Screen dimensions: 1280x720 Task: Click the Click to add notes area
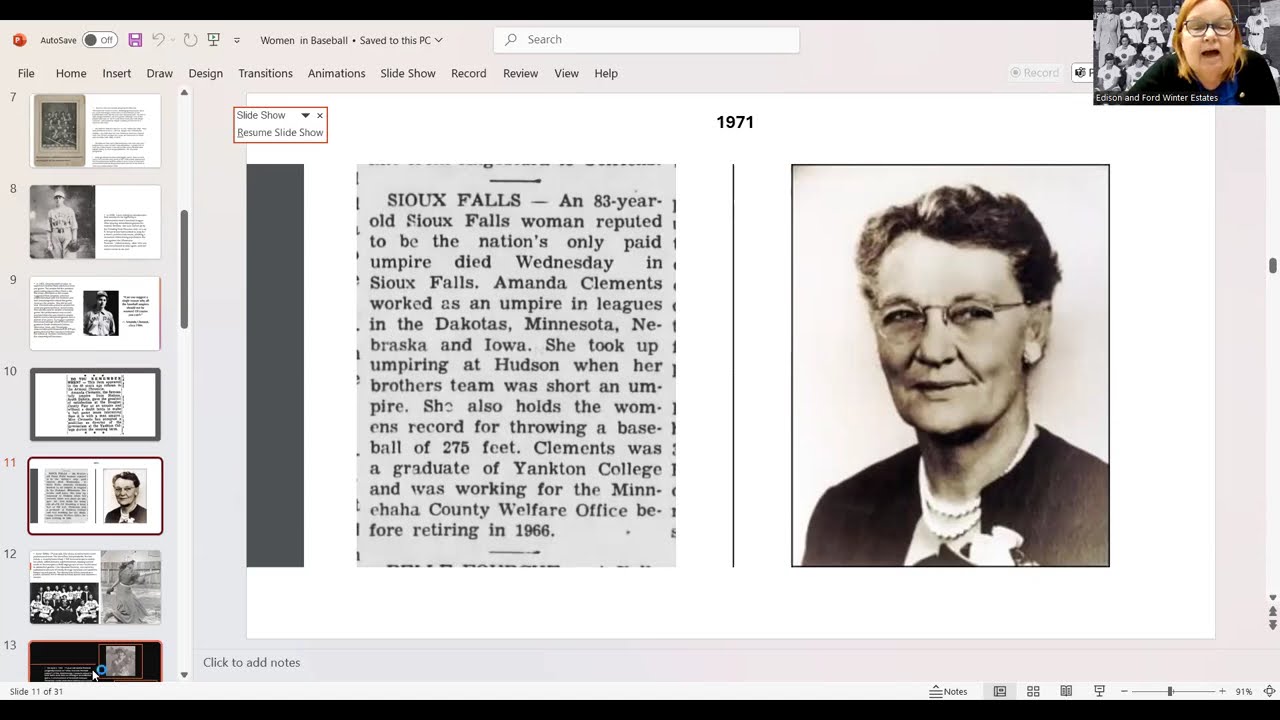coord(252,662)
